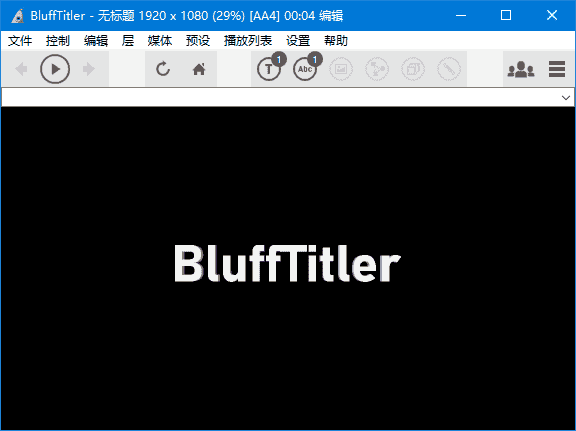Go to next key with the right arrow
The image size is (576, 431).
[89, 69]
